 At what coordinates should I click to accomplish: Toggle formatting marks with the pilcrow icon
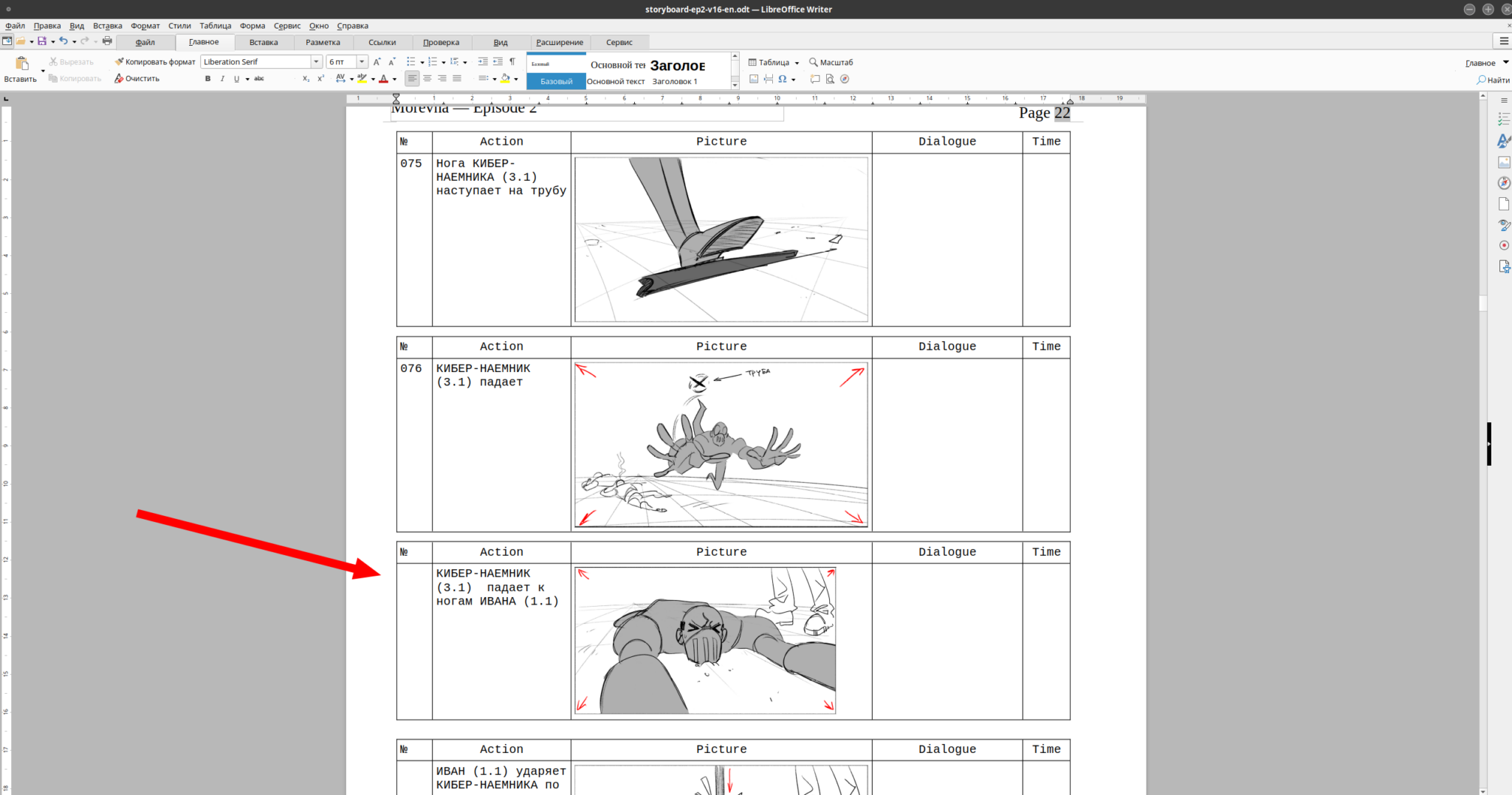[x=512, y=61]
